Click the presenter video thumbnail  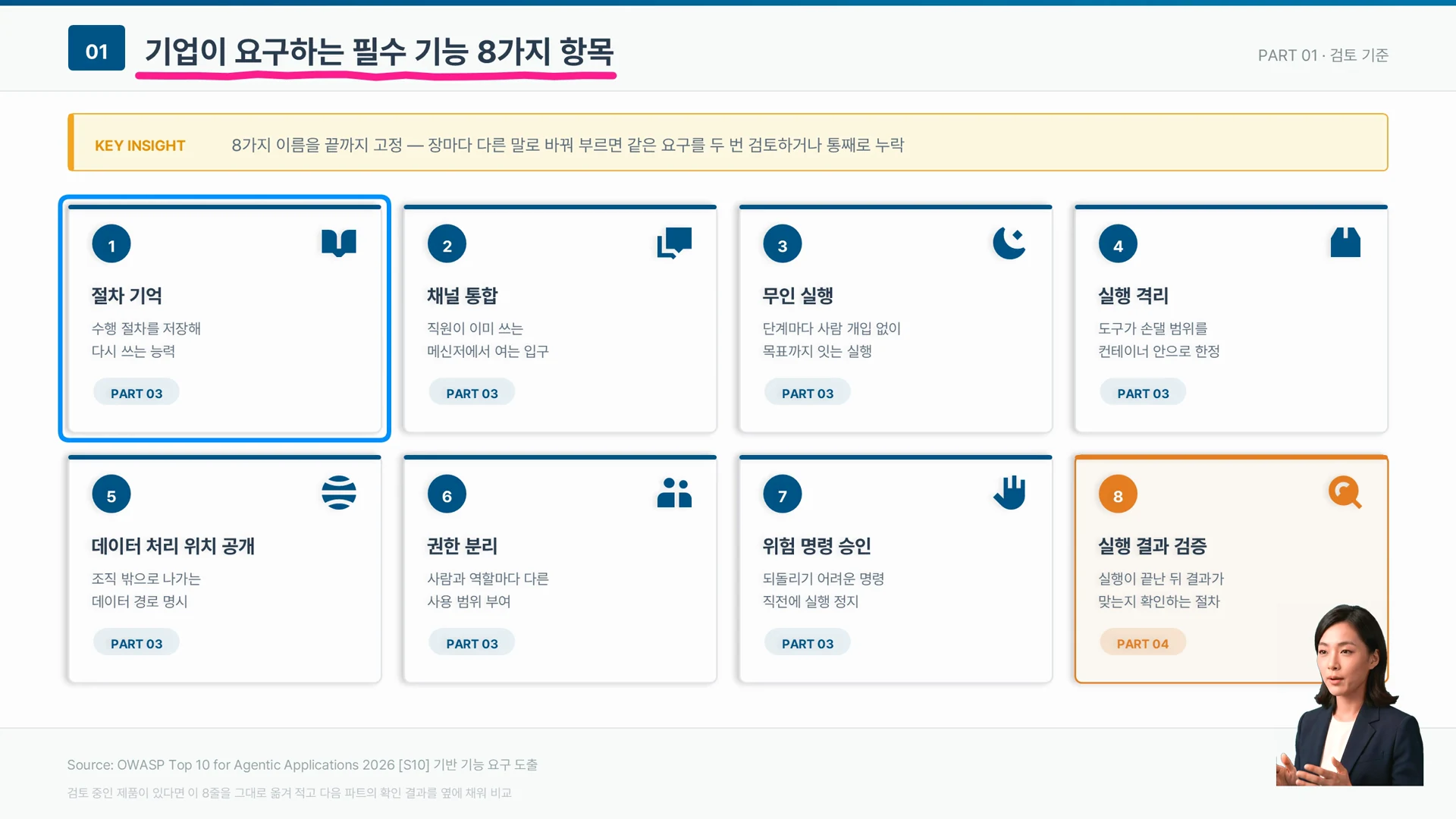point(1350,694)
